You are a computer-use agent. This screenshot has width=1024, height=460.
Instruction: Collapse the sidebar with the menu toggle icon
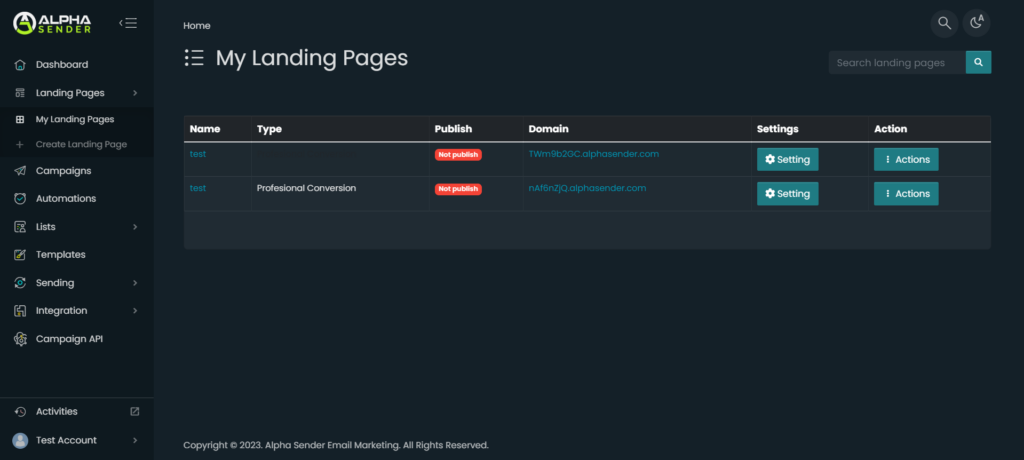[128, 24]
